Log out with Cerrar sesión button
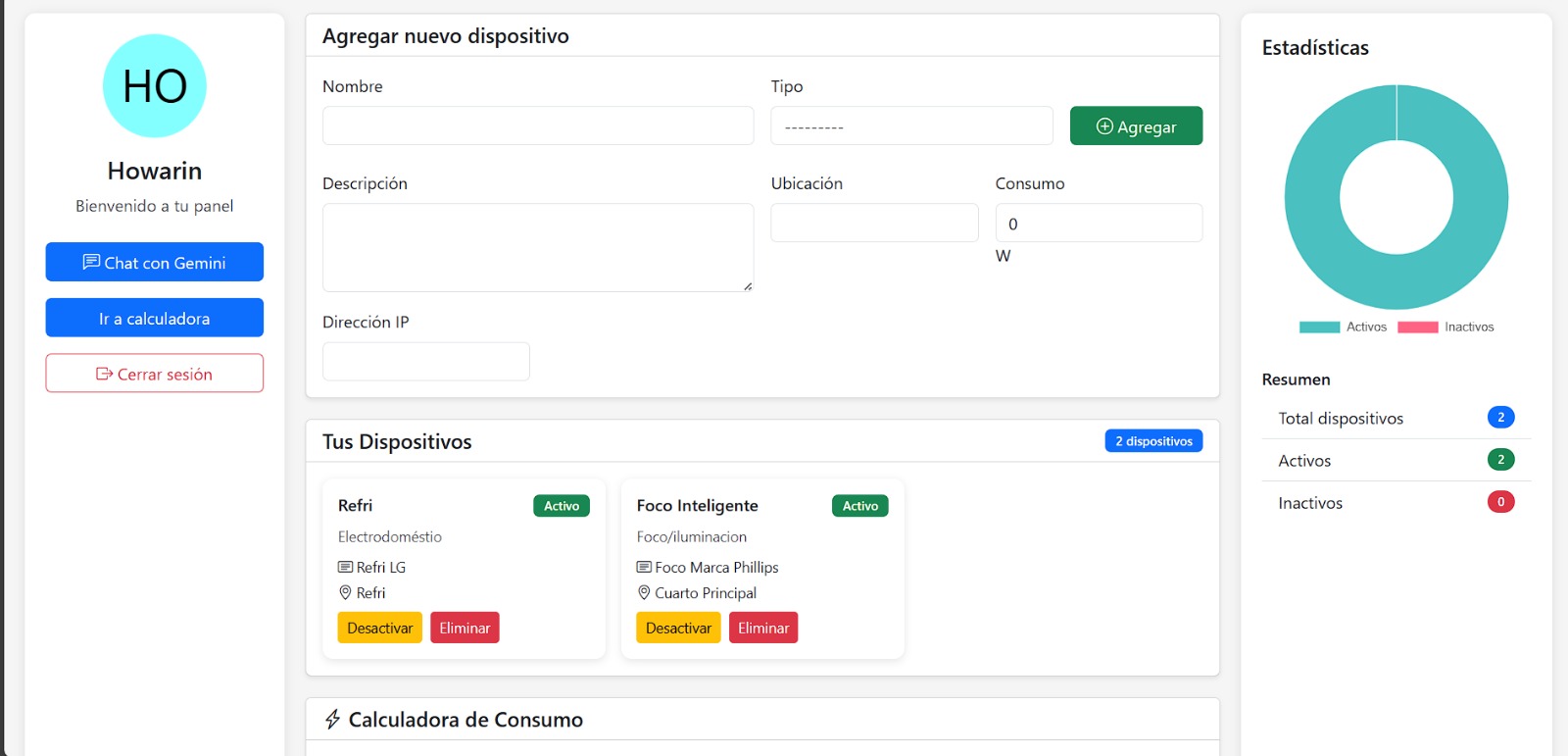Image resolution: width=1568 pixels, height=756 pixels. click(155, 374)
